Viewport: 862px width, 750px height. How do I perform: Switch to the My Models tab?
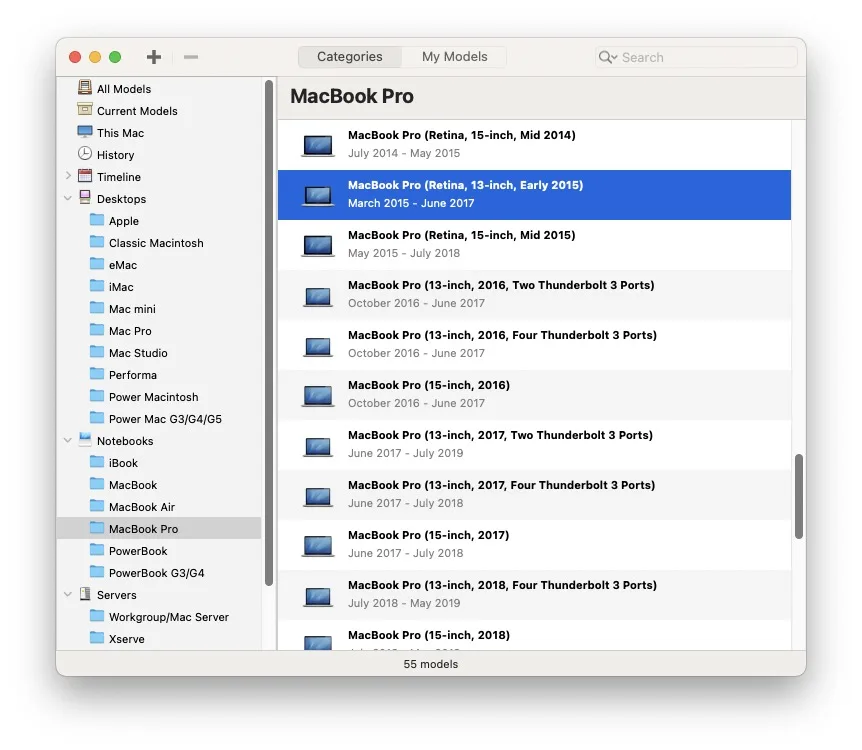(x=455, y=57)
